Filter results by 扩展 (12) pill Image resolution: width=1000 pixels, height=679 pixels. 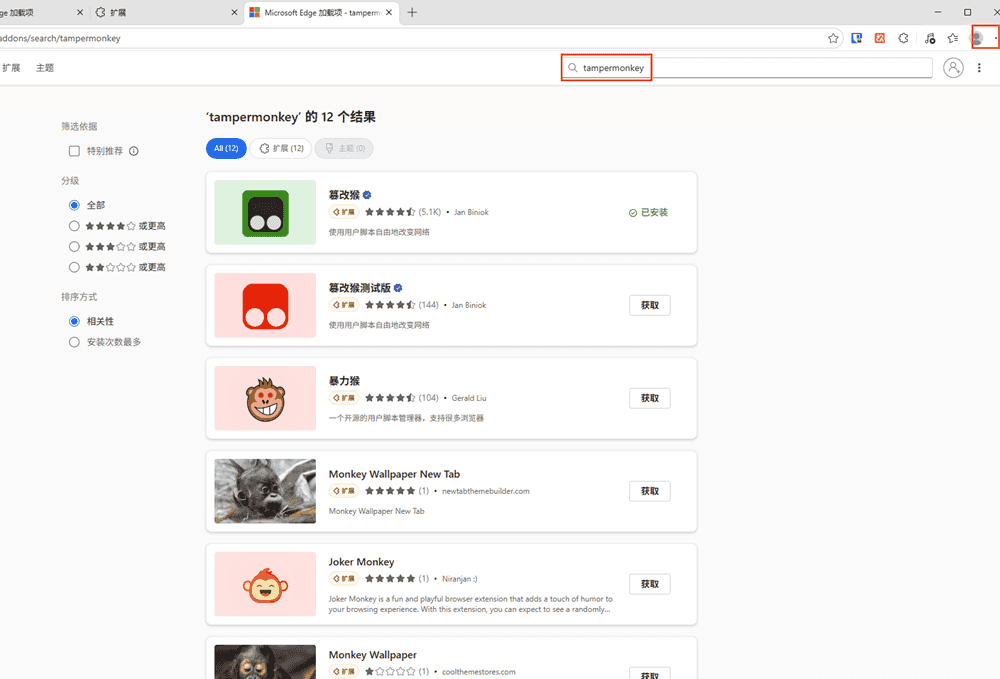pos(280,148)
